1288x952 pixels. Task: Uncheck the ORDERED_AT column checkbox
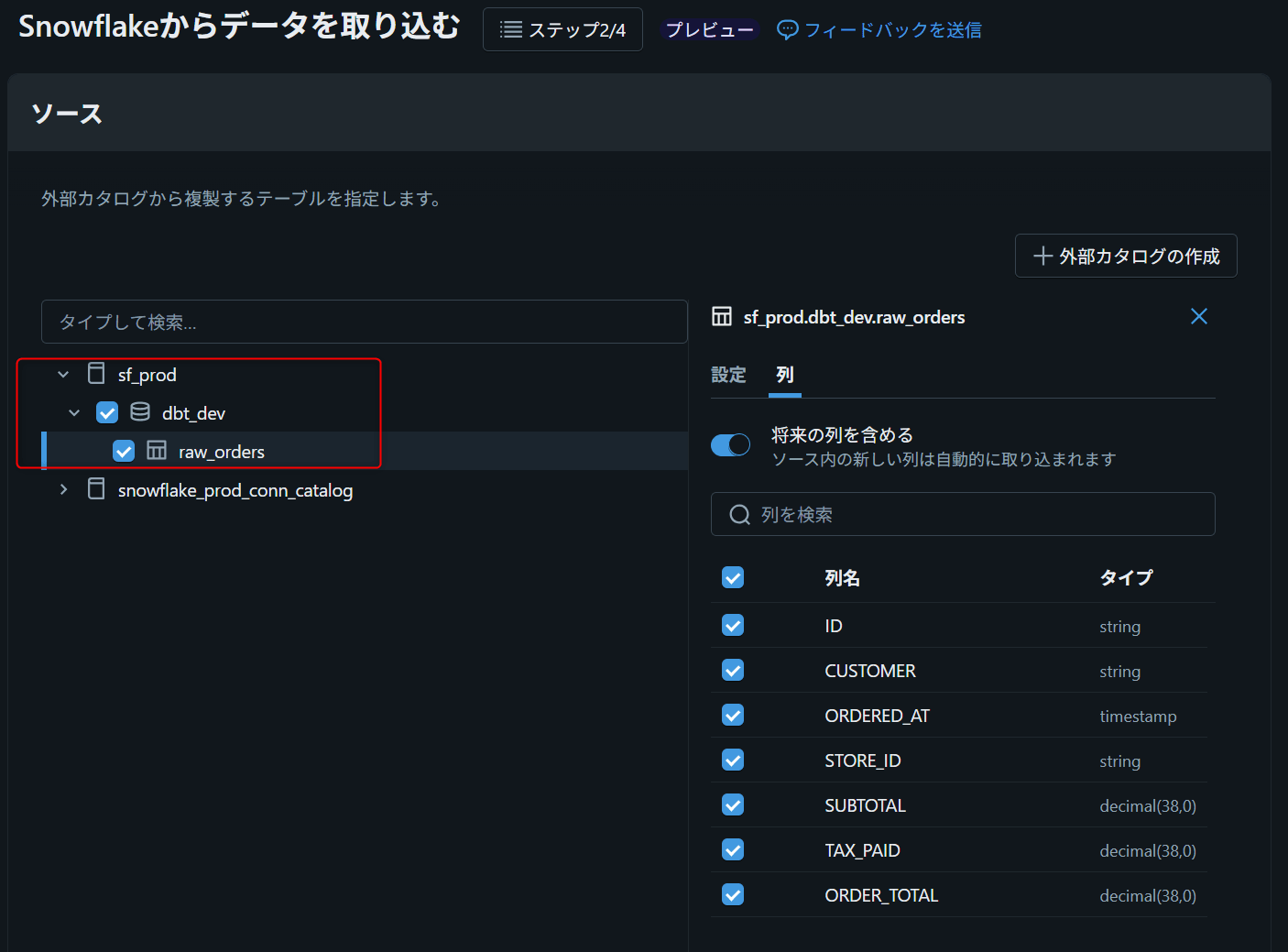pos(733,715)
